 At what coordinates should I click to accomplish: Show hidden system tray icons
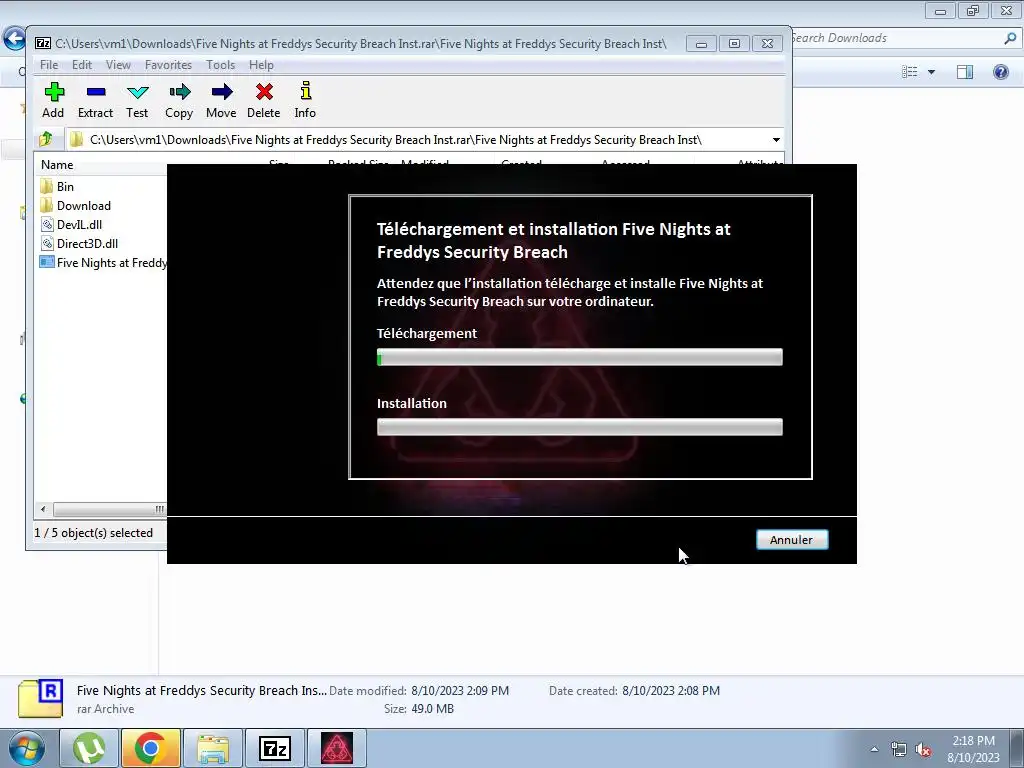(874, 750)
